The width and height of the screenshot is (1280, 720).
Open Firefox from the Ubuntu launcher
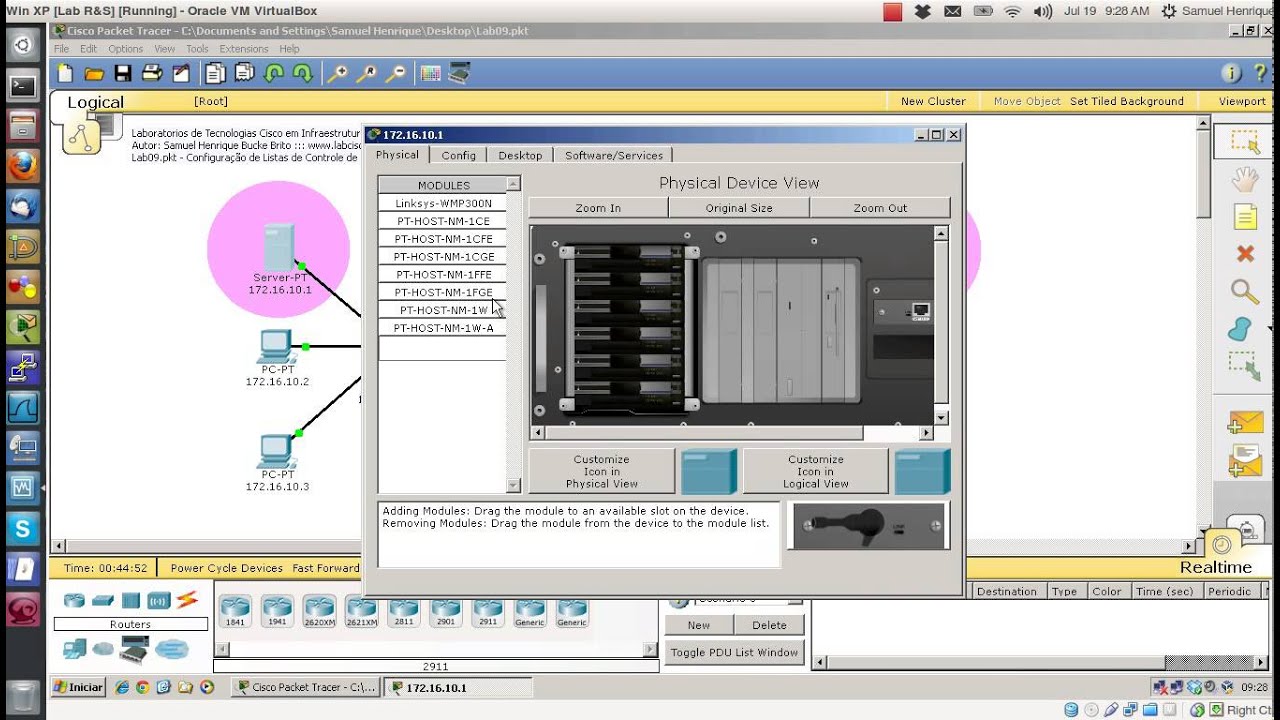tap(23, 167)
